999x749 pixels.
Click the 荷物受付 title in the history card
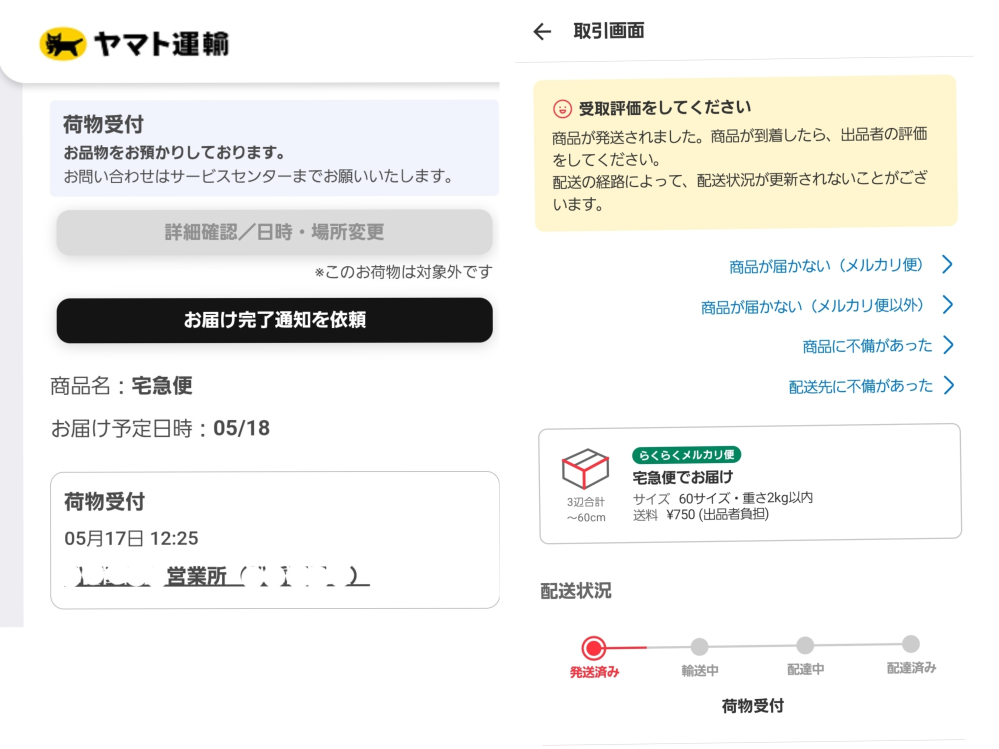pyautogui.click(x=104, y=502)
